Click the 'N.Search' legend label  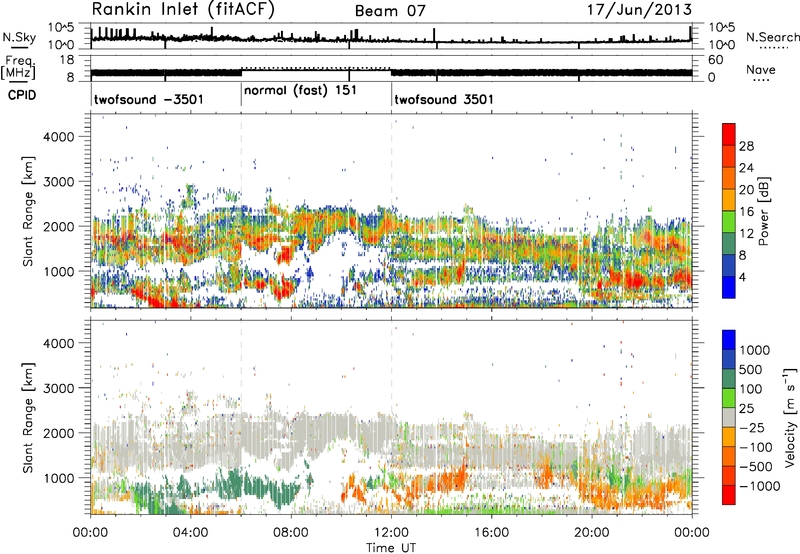(x=772, y=37)
